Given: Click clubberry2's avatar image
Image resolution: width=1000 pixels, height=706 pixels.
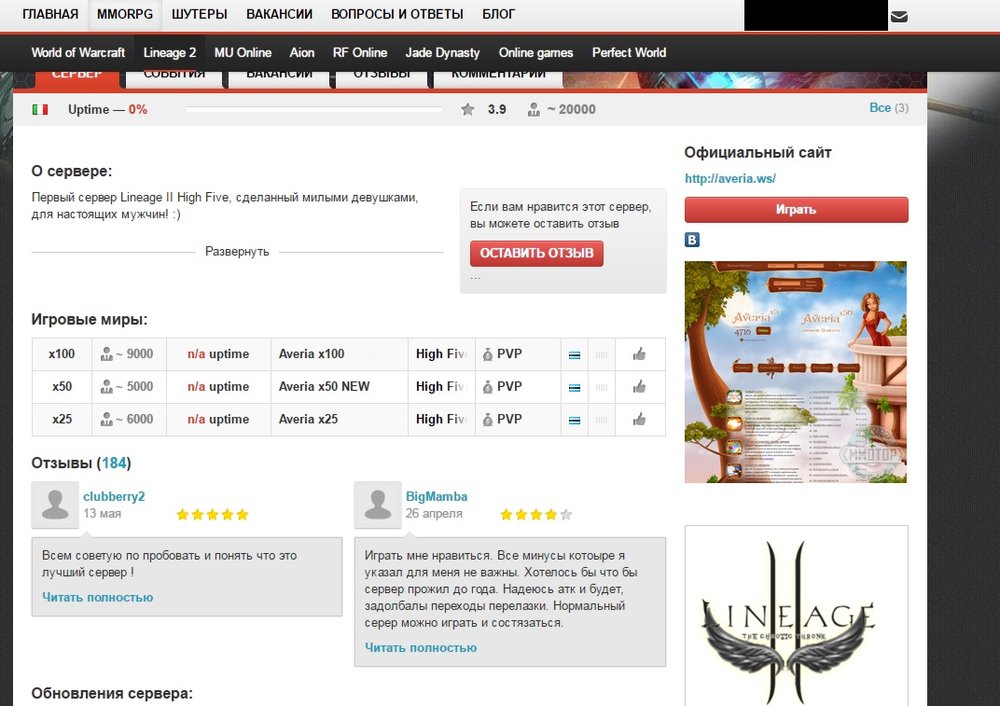Looking at the screenshot, I should pos(55,505).
